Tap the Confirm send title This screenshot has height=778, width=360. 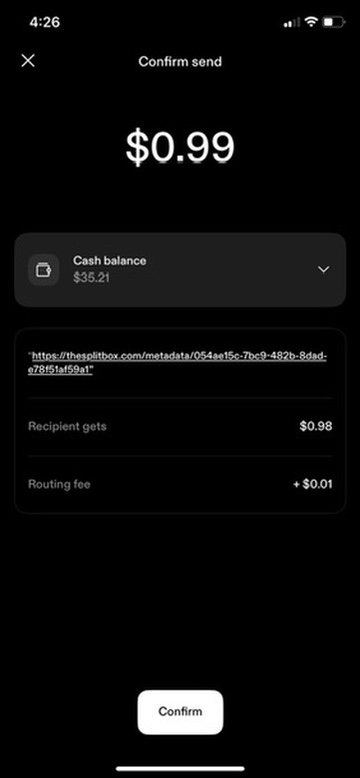180,62
